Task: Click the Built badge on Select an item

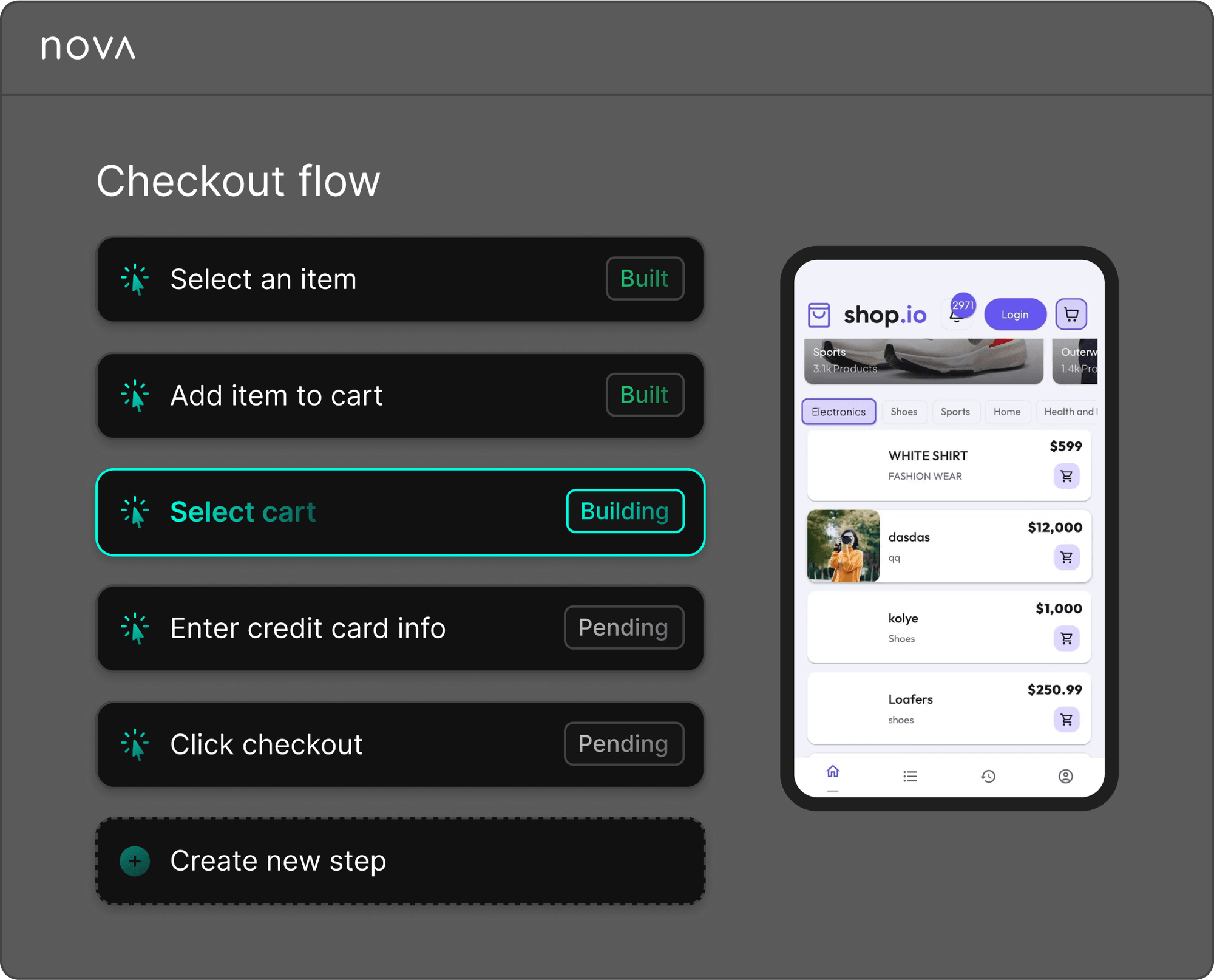Action: [x=645, y=279]
